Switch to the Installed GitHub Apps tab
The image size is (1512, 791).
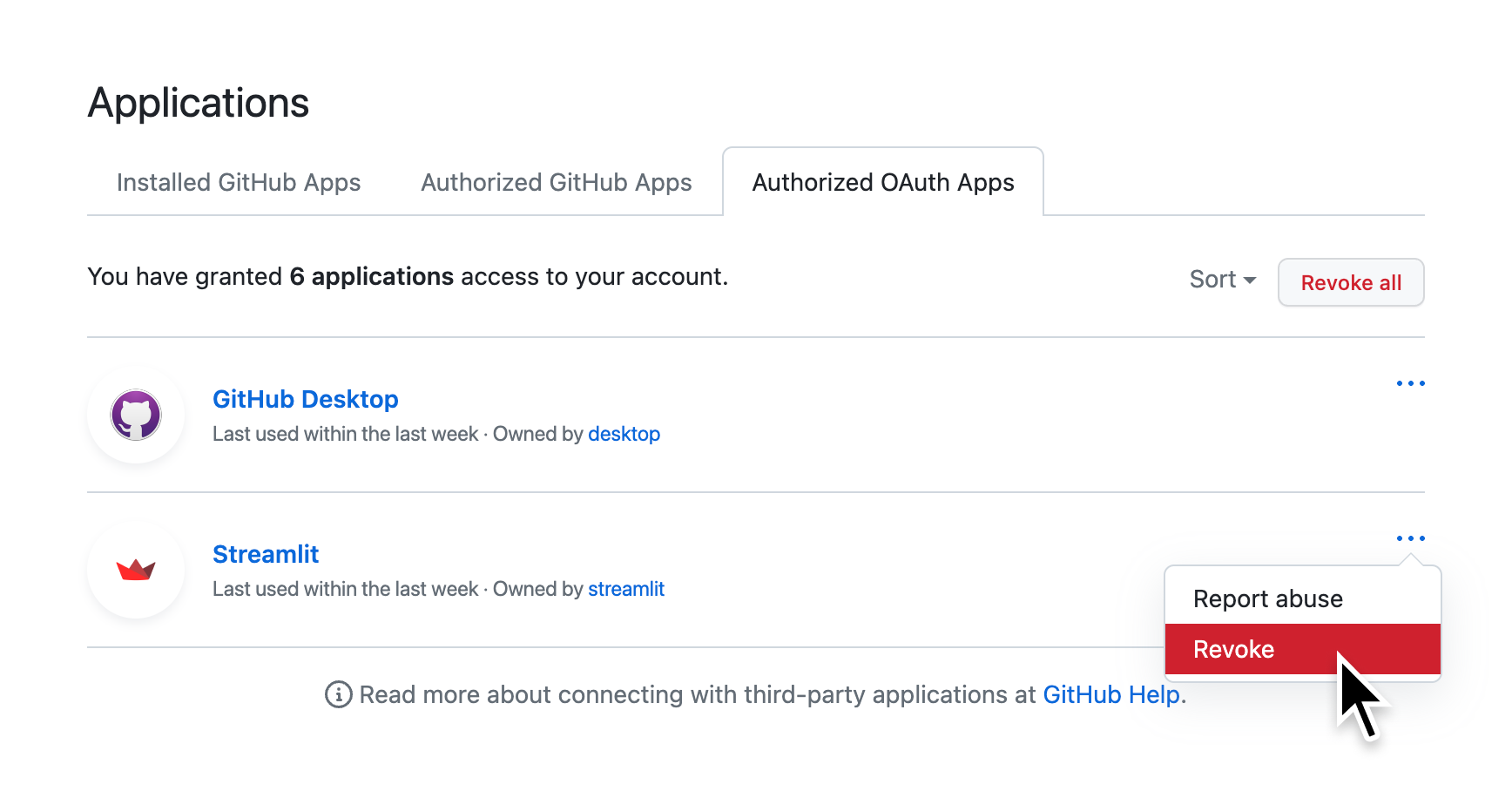239,182
